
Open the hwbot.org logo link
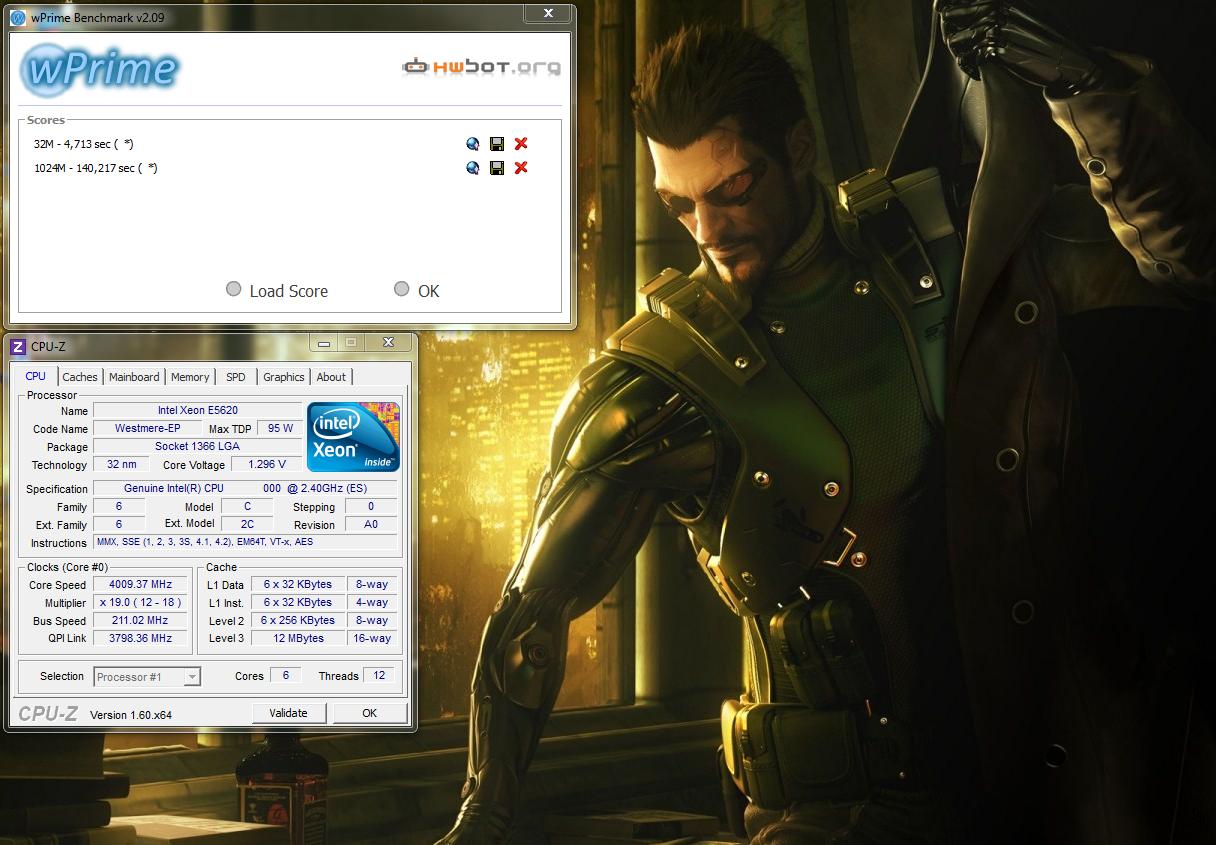[481, 67]
